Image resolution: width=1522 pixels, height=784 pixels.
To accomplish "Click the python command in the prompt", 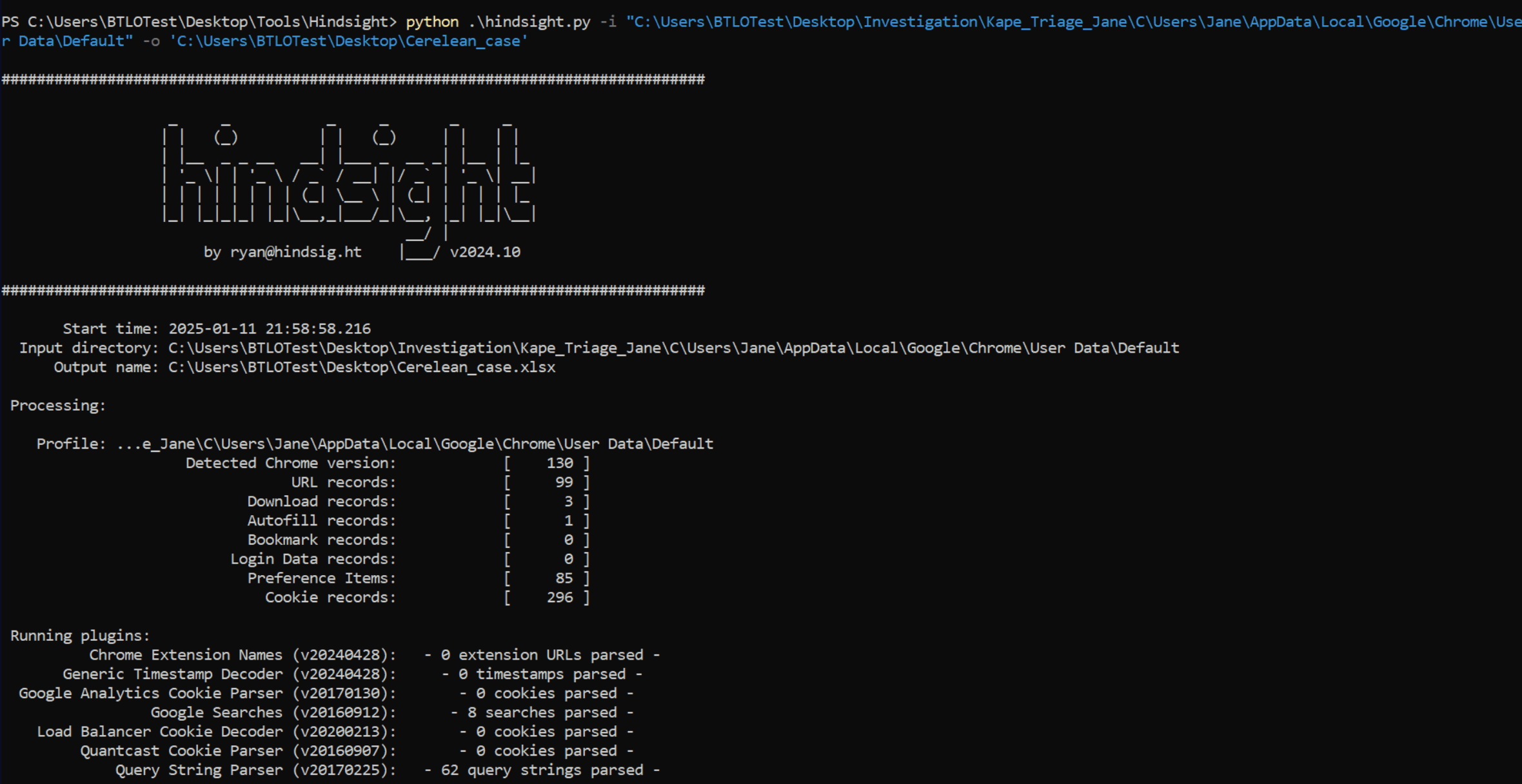I will [431, 22].
